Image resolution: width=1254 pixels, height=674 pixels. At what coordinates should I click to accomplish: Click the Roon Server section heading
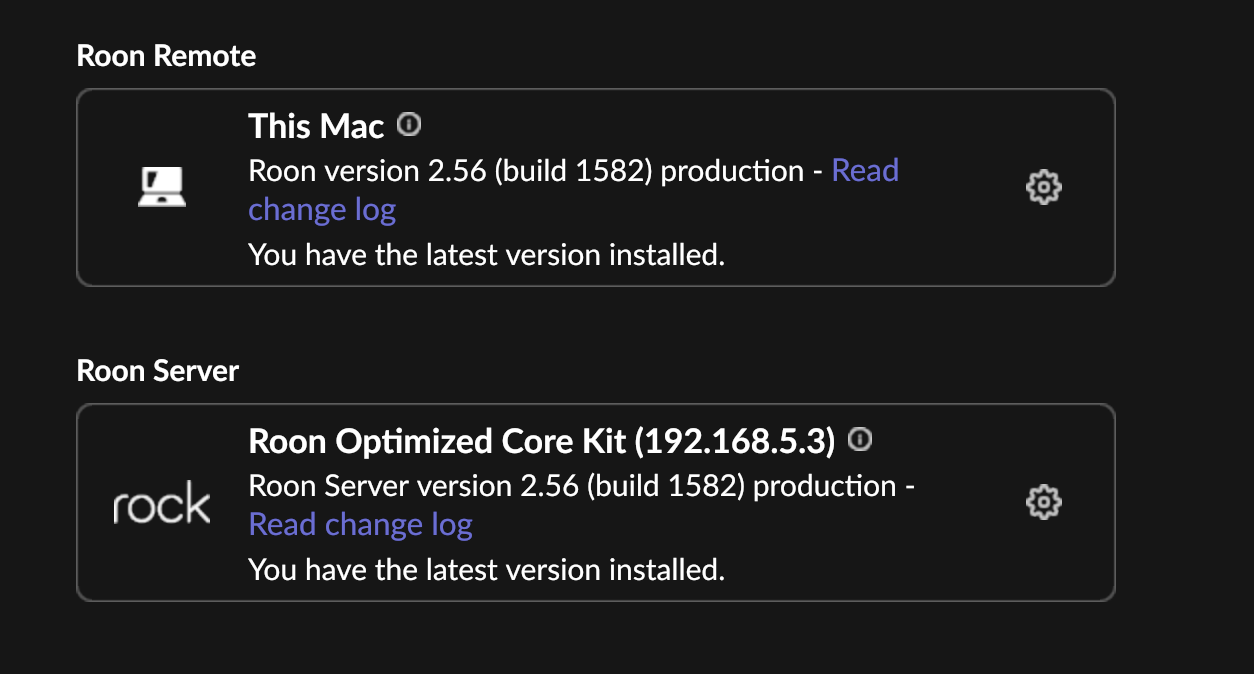(158, 371)
